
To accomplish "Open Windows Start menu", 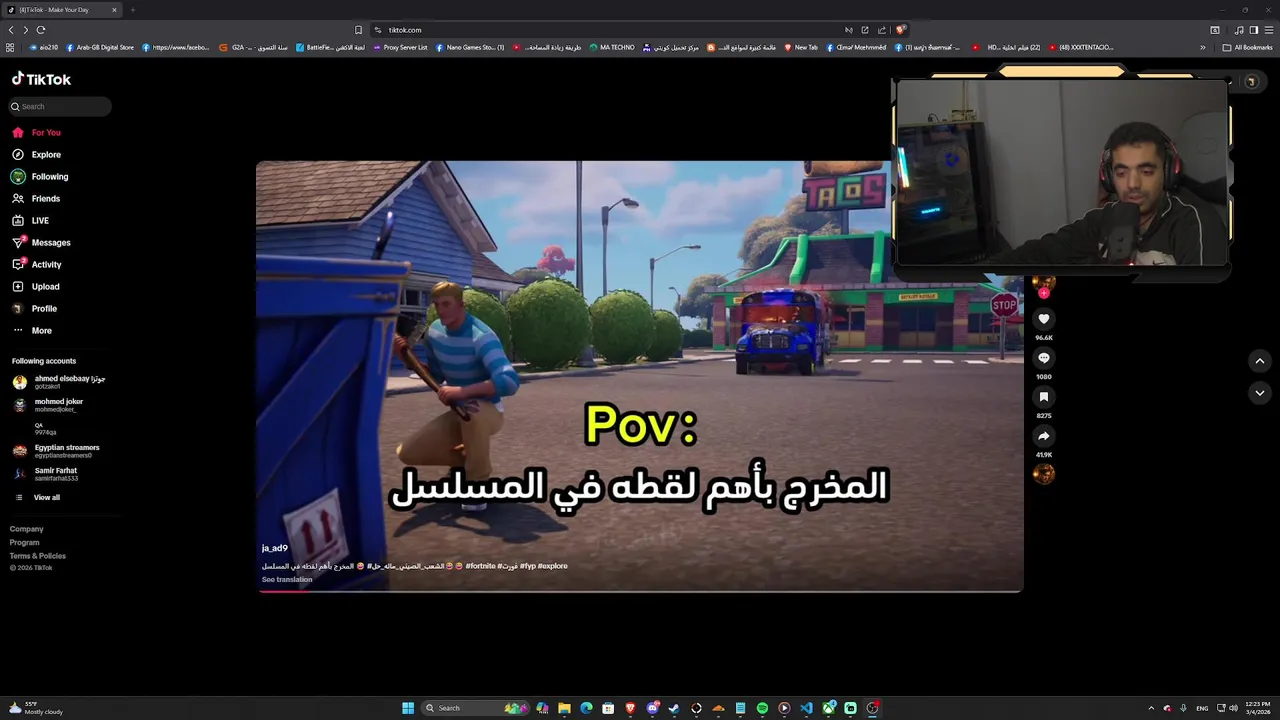I will pyautogui.click(x=408, y=708).
